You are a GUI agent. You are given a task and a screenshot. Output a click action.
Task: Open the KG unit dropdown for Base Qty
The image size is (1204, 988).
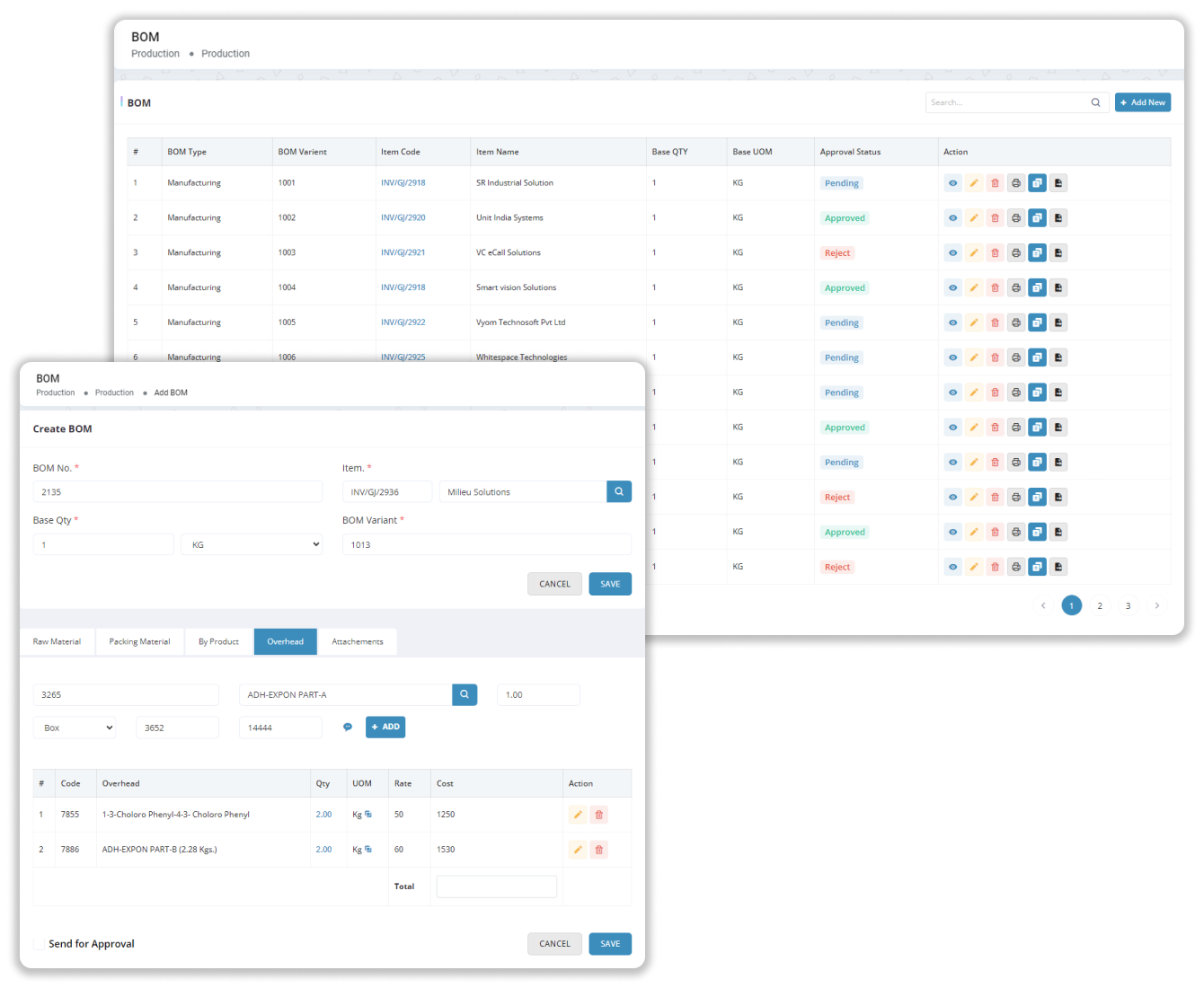coord(252,545)
